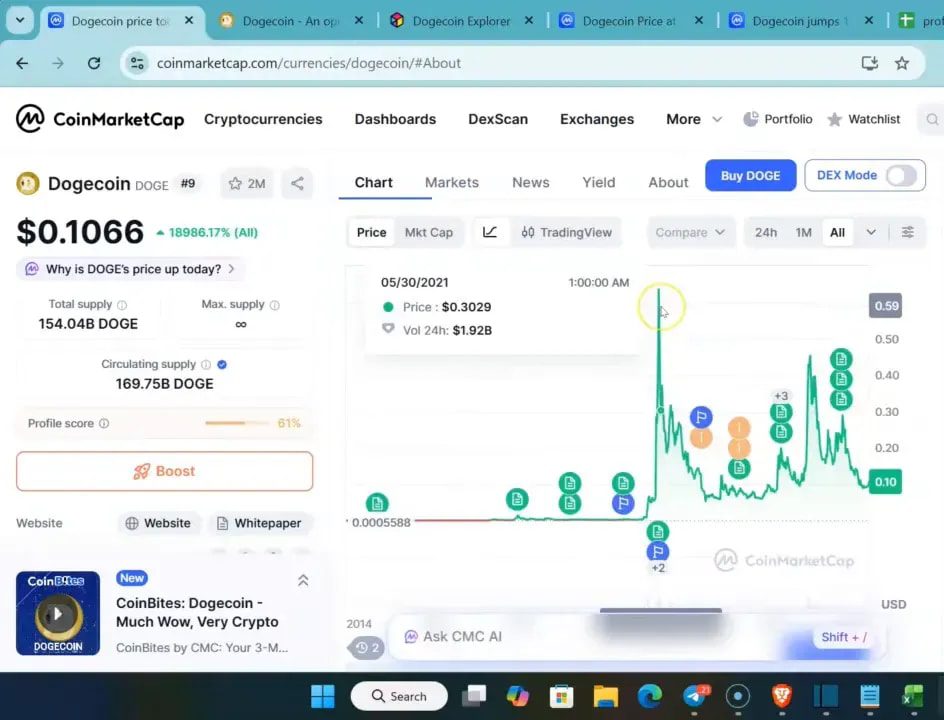Open File Explorer from the taskbar
The height and width of the screenshot is (720, 944).
[605, 697]
